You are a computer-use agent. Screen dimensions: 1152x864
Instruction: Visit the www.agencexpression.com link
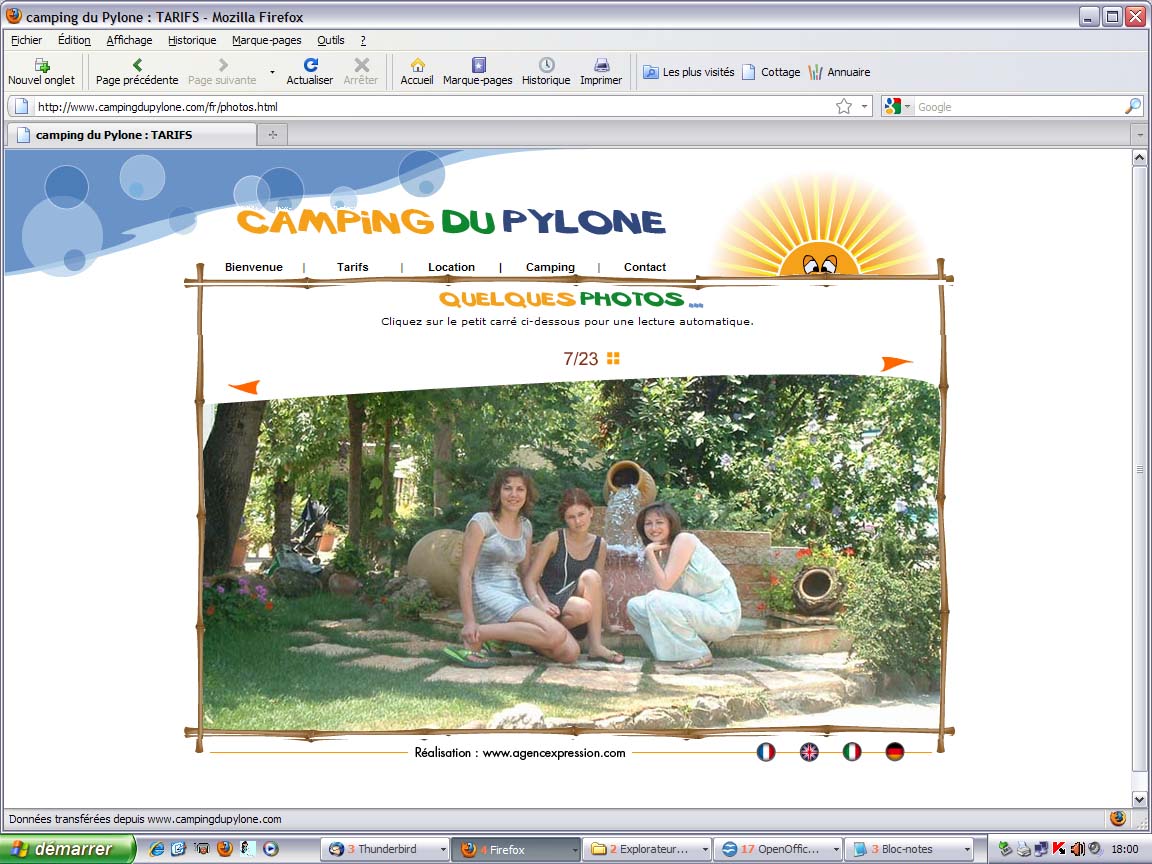point(554,753)
